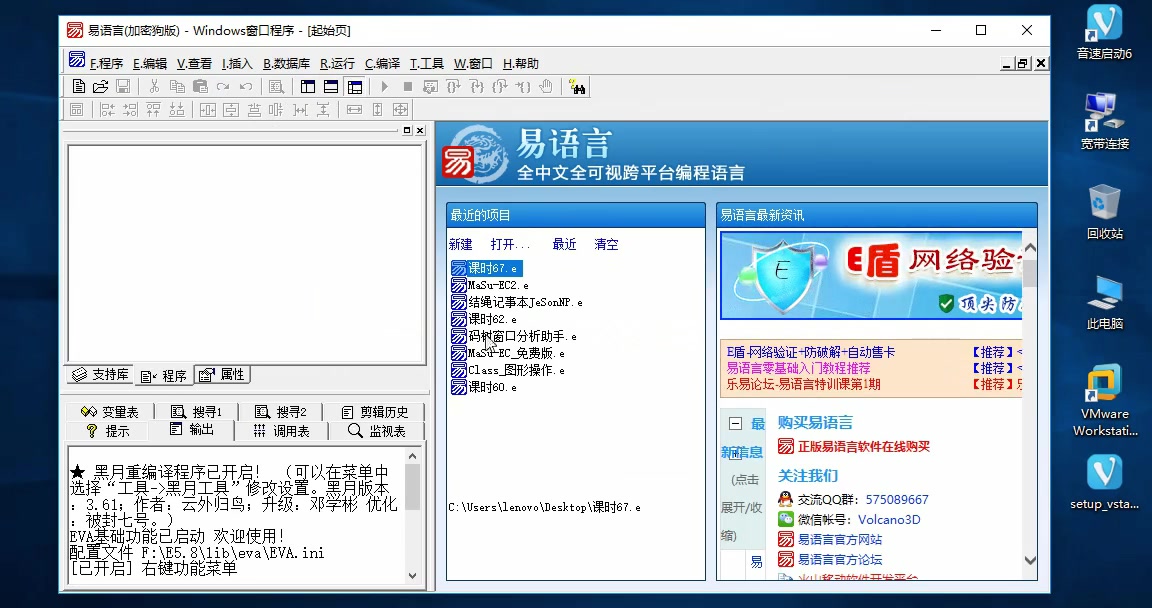Switch to the 剪辑历史 tab
1152x608 pixels.
tap(374, 412)
